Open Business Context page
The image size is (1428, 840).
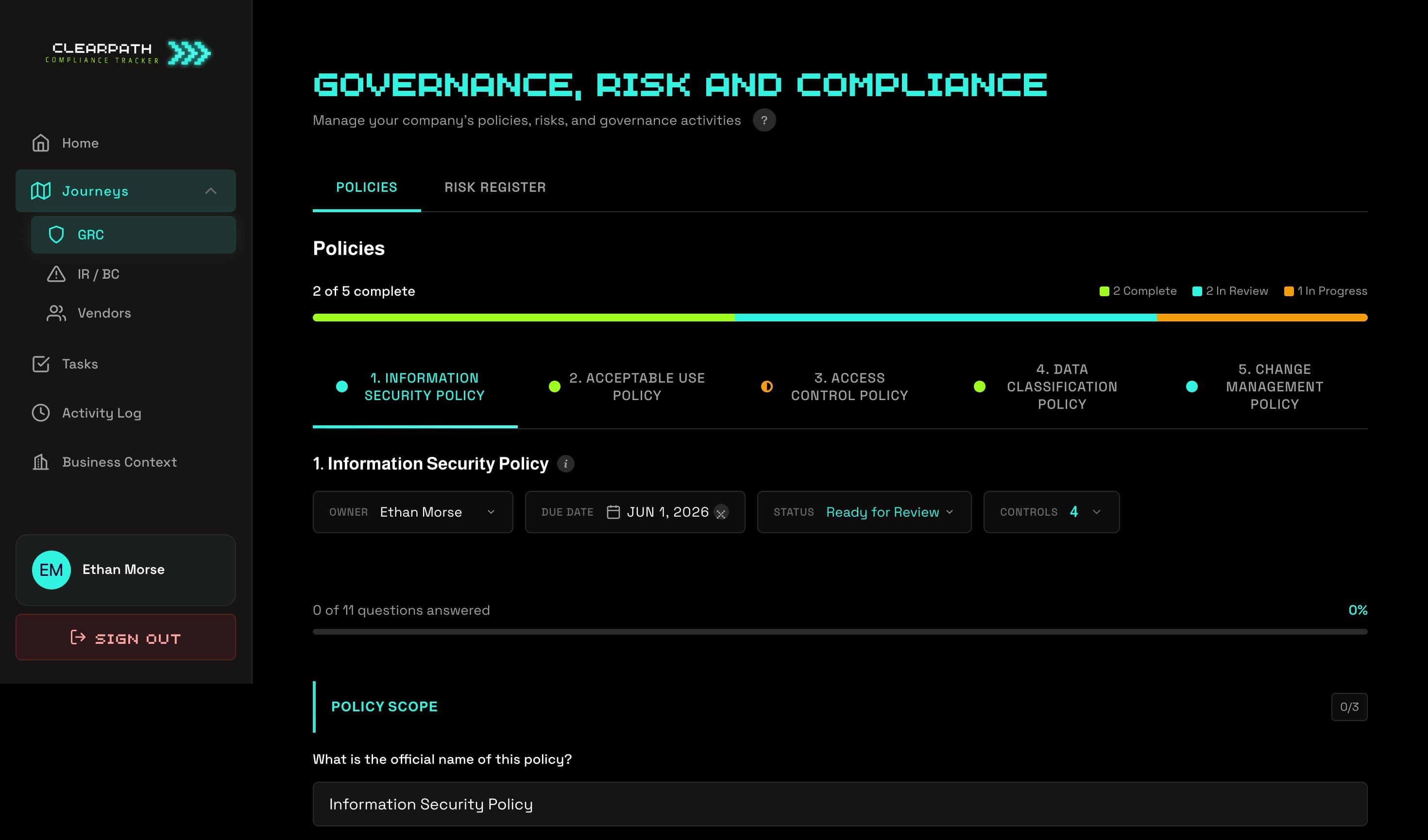click(x=125, y=462)
